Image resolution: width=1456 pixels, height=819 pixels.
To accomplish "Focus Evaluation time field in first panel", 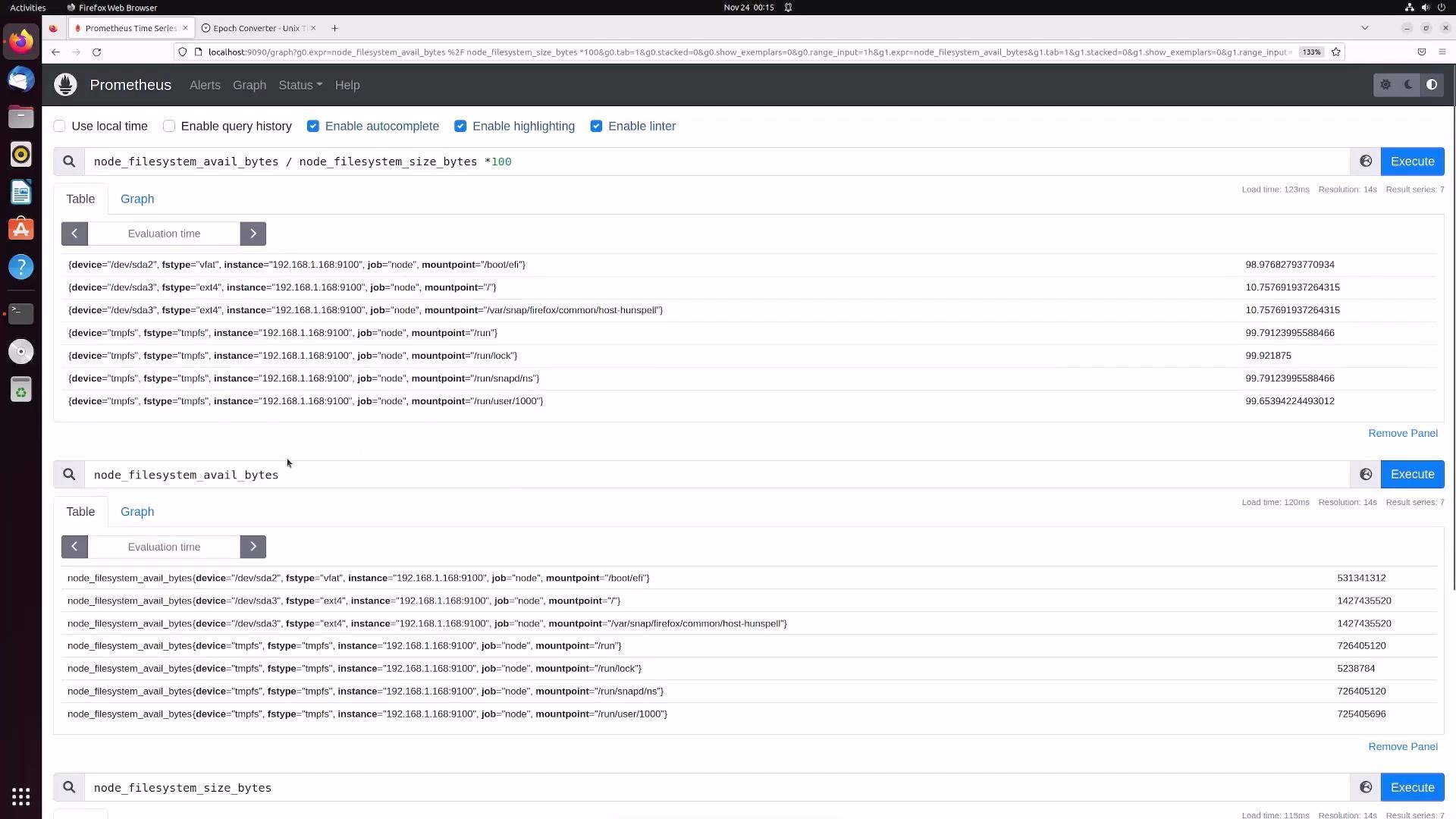I will (164, 234).
